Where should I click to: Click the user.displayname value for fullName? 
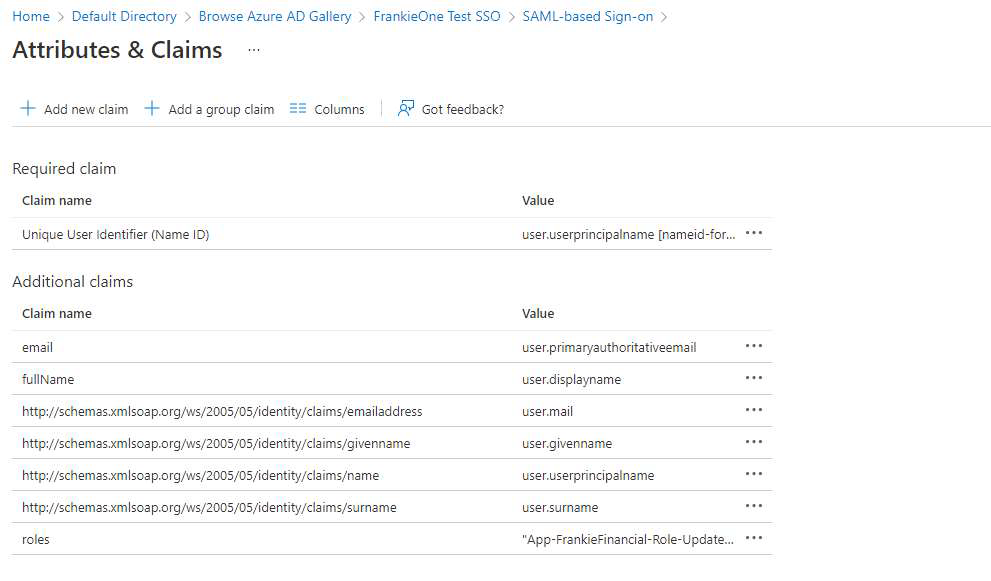point(571,379)
